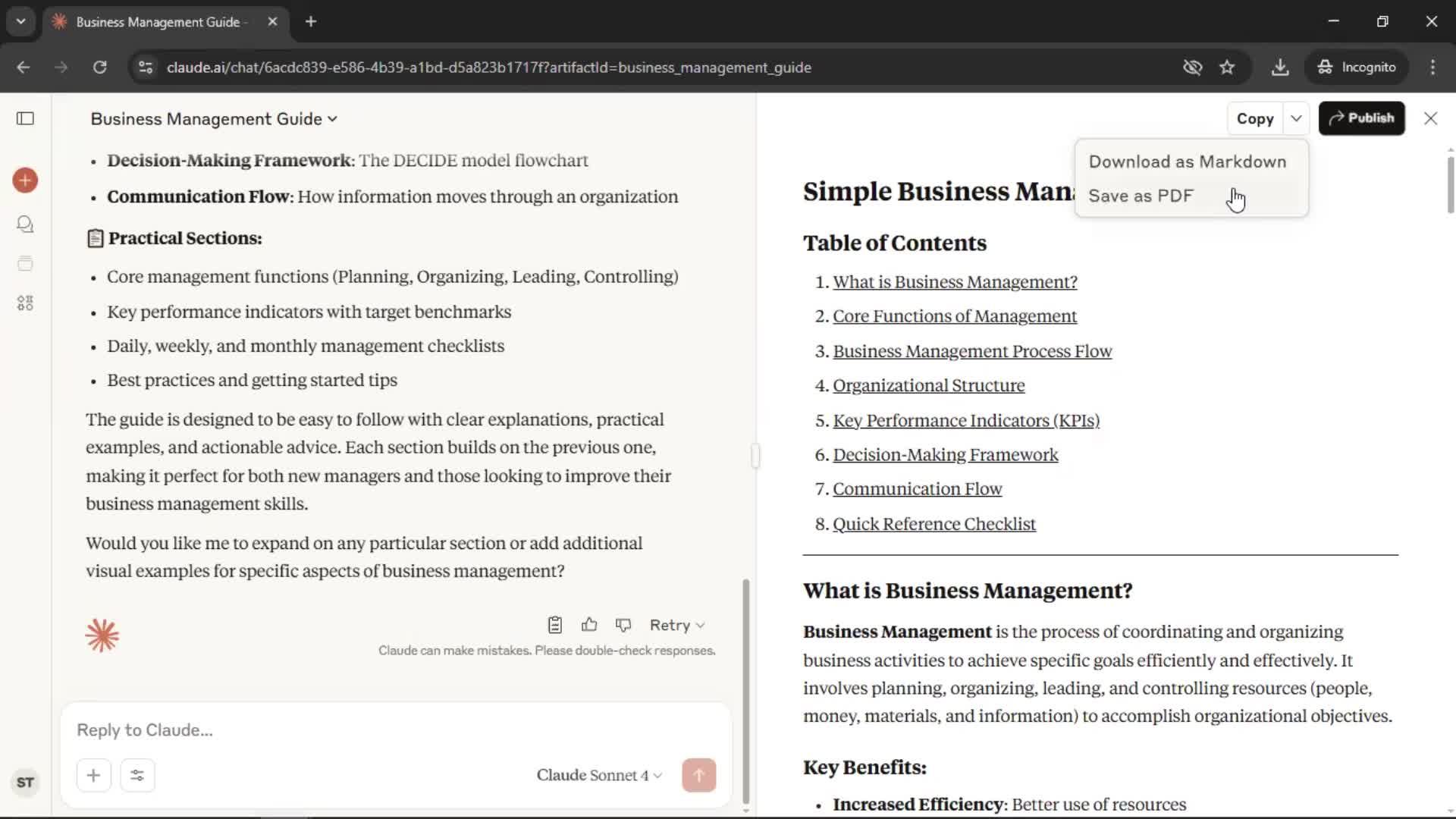The image size is (1456, 819).
Task: Open Key Performance Indicators (KPIs) link
Action: (x=966, y=420)
